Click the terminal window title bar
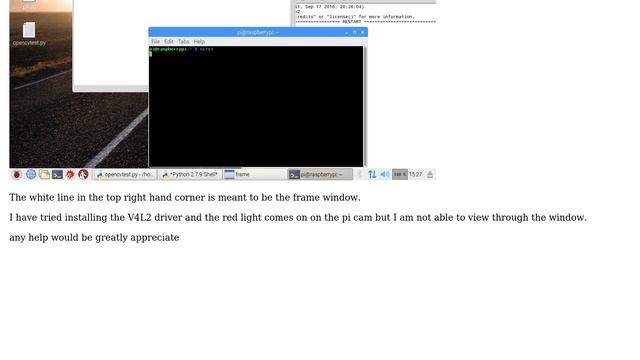 (x=258, y=32)
